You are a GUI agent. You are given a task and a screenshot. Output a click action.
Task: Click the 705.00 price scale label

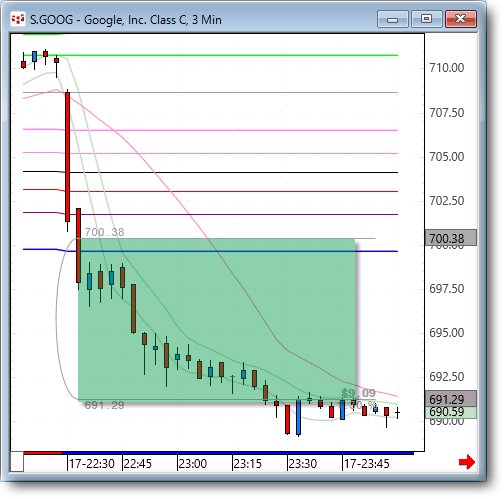[447, 156]
